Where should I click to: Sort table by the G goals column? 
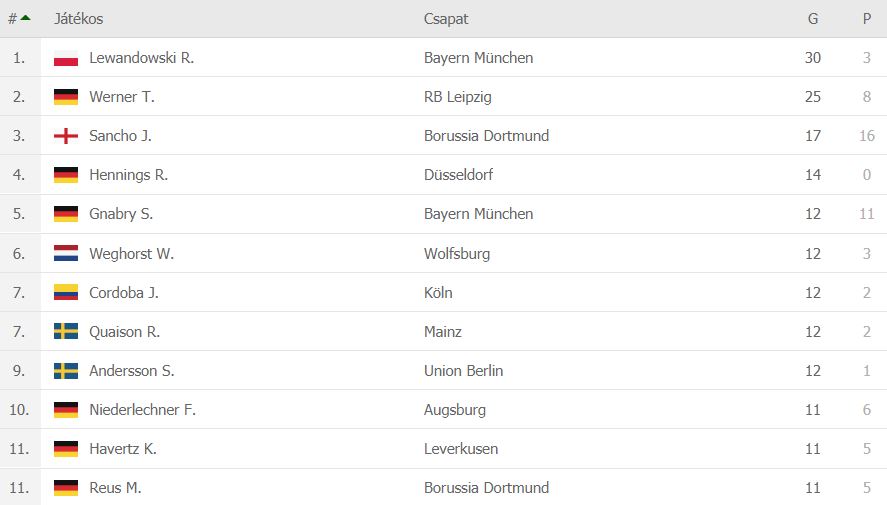[813, 19]
